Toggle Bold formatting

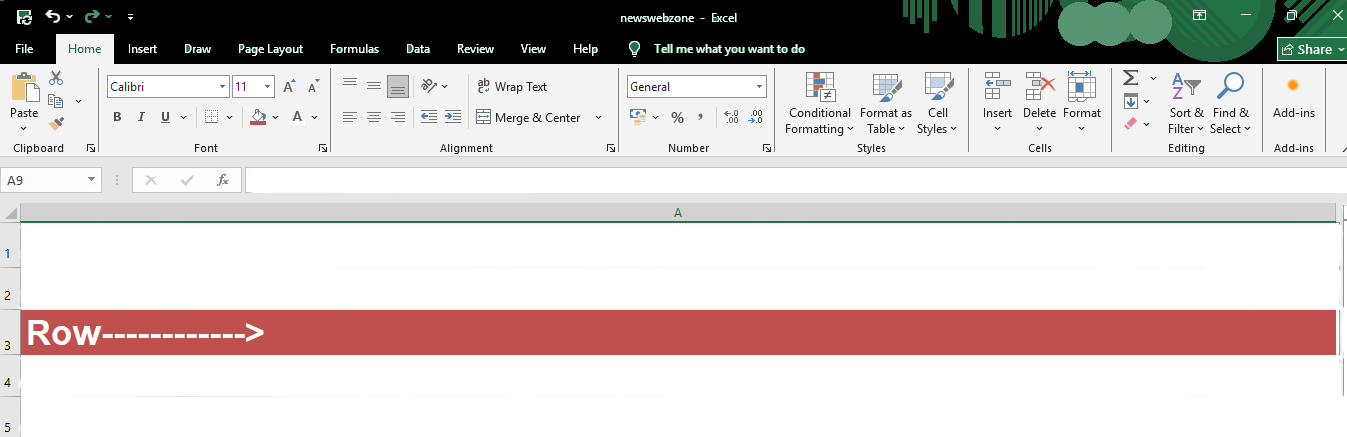point(117,118)
